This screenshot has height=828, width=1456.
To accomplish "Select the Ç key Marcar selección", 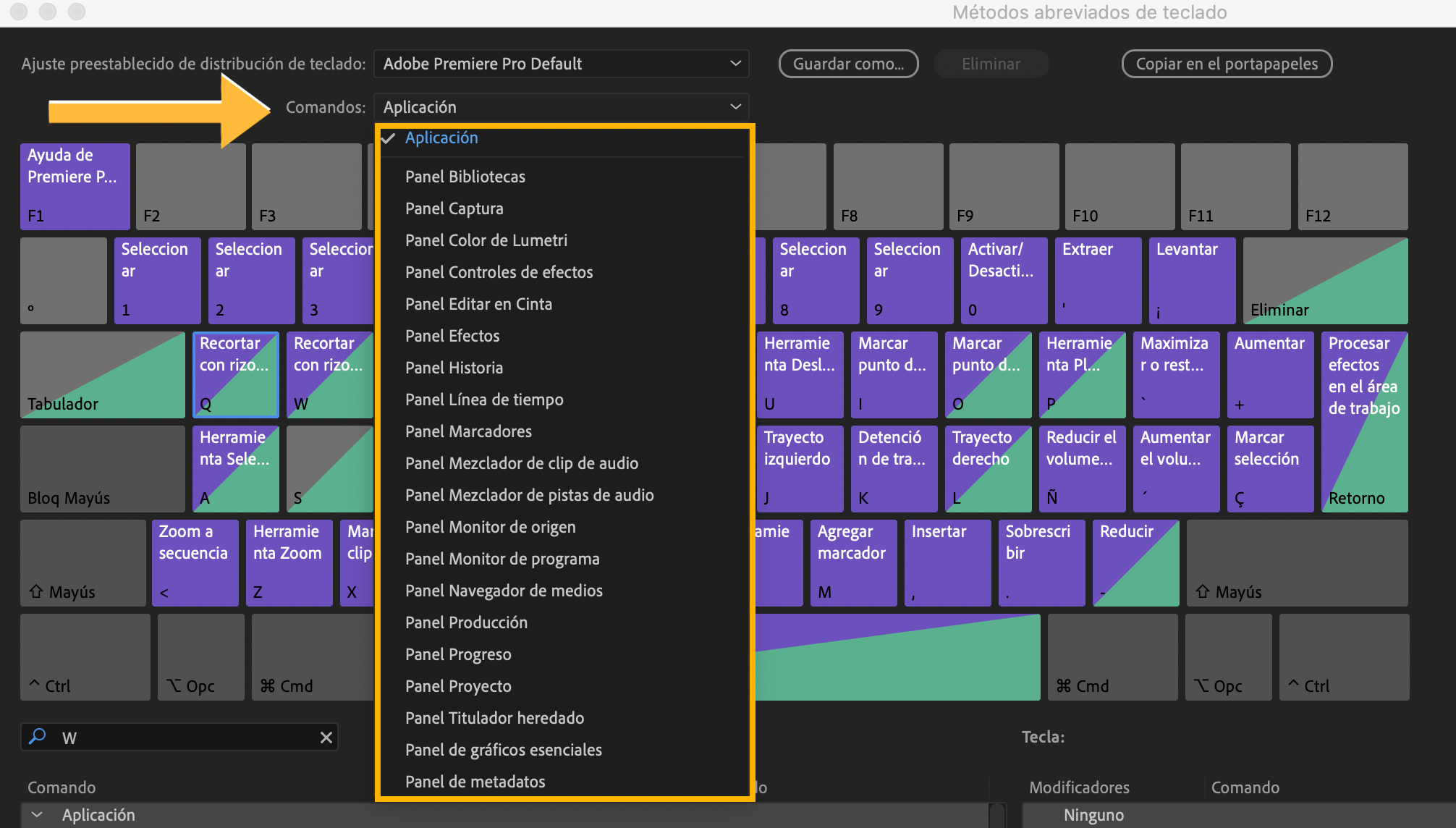I will click(1271, 469).
